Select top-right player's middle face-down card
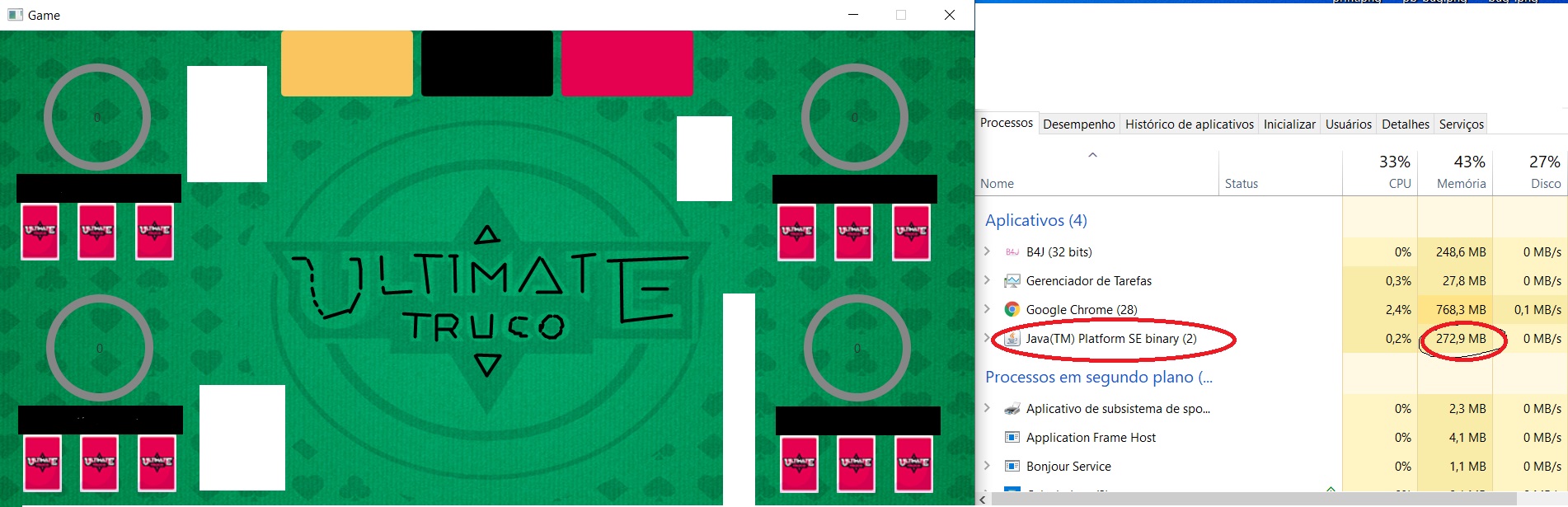The height and width of the screenshot is (507, 1568). click(x=854, y=232)
